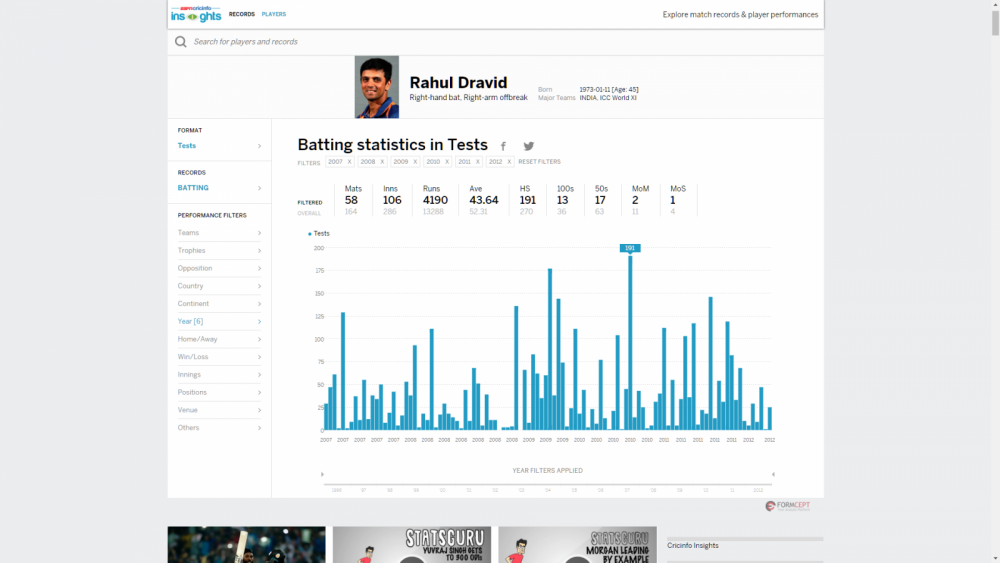This screenshot has width=1000, height=563.
Task: Click Rahul Dravid name heading
Action: click(x=459, y=83)
